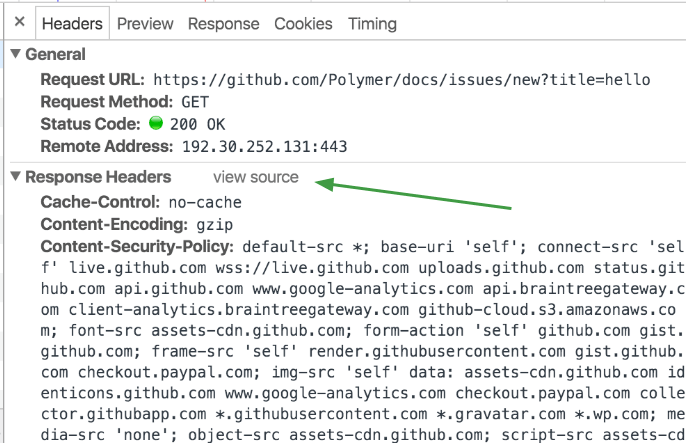Click the General section title
The width and height of the screenshot is (688, 443).
tap(56, 55)
